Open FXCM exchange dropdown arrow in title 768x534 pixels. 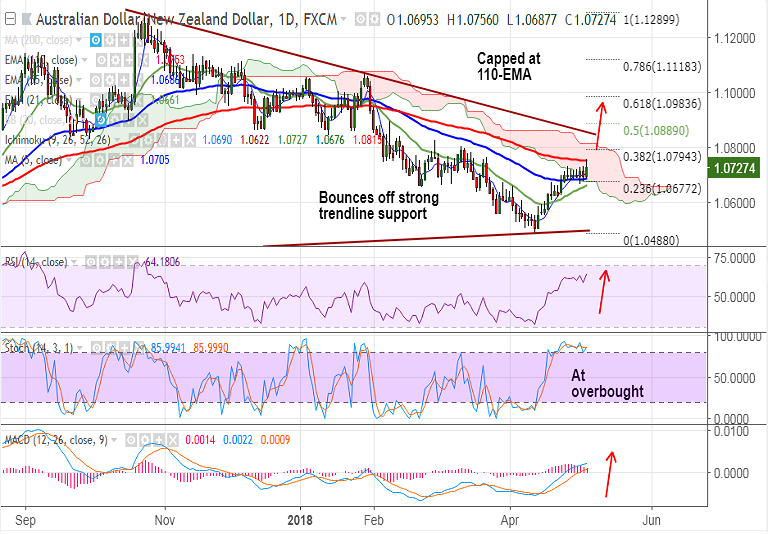click(344, 20)
